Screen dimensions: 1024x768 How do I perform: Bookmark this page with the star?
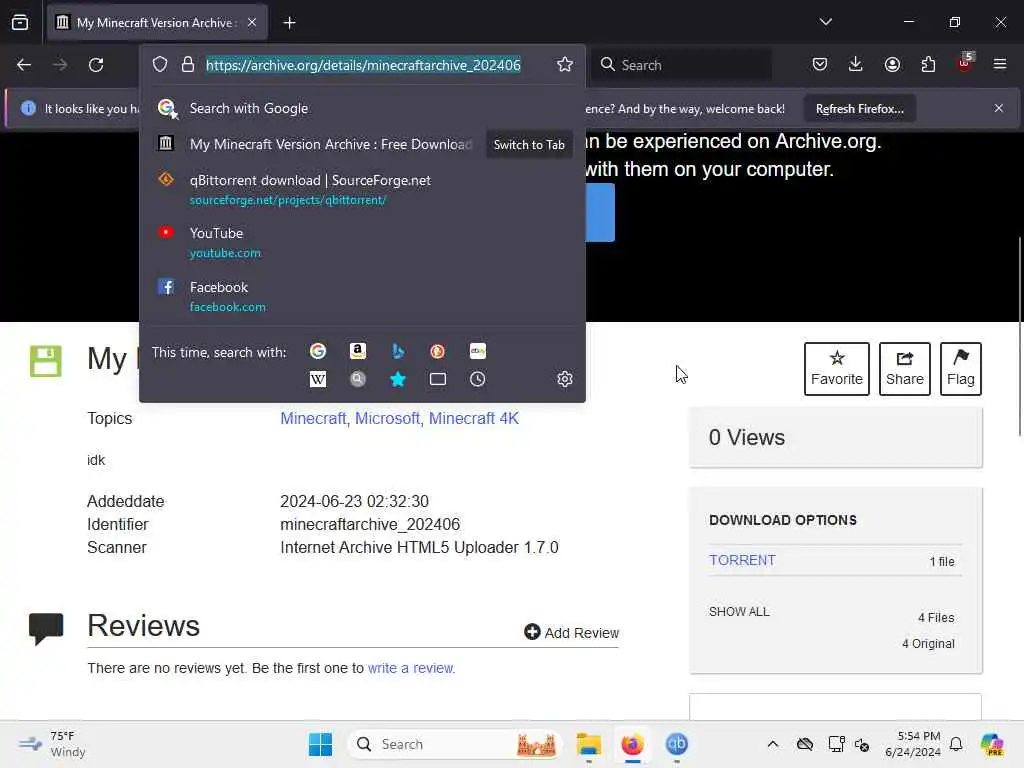click(x=565, y=64)
